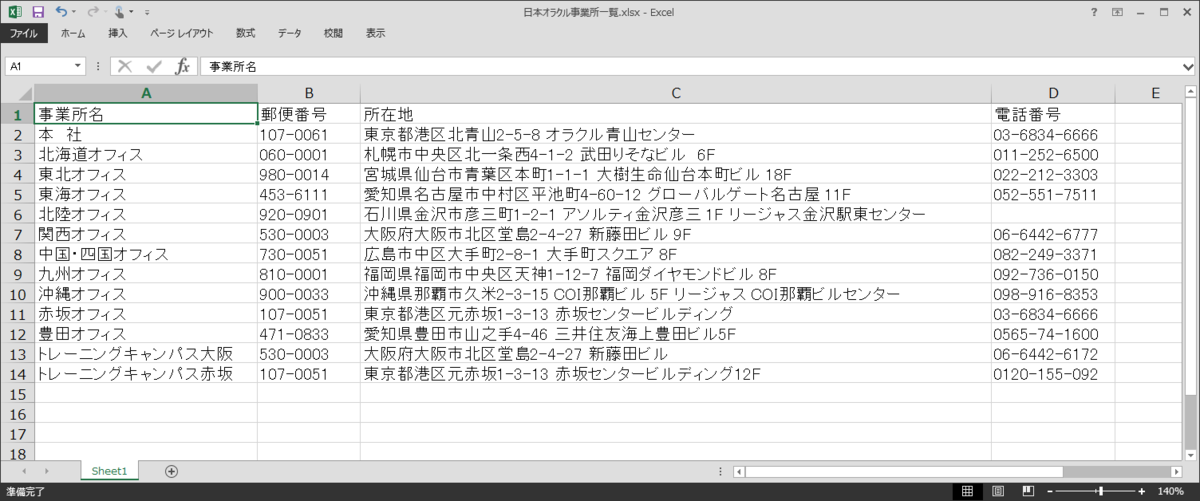This screenshot has width=1200, height=501.
Task: Open the Undo history dropdown arrow
Action: click(74, 12)
